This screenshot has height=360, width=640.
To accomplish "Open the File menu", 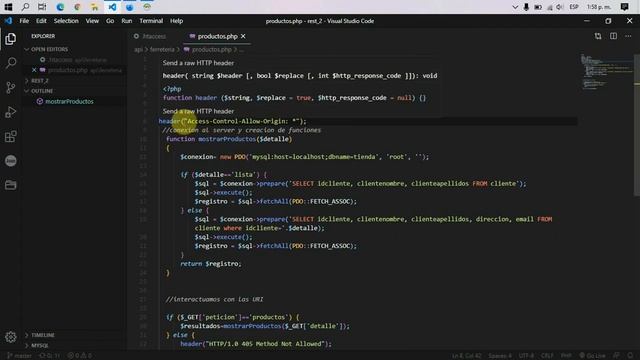I will [24, 21].
